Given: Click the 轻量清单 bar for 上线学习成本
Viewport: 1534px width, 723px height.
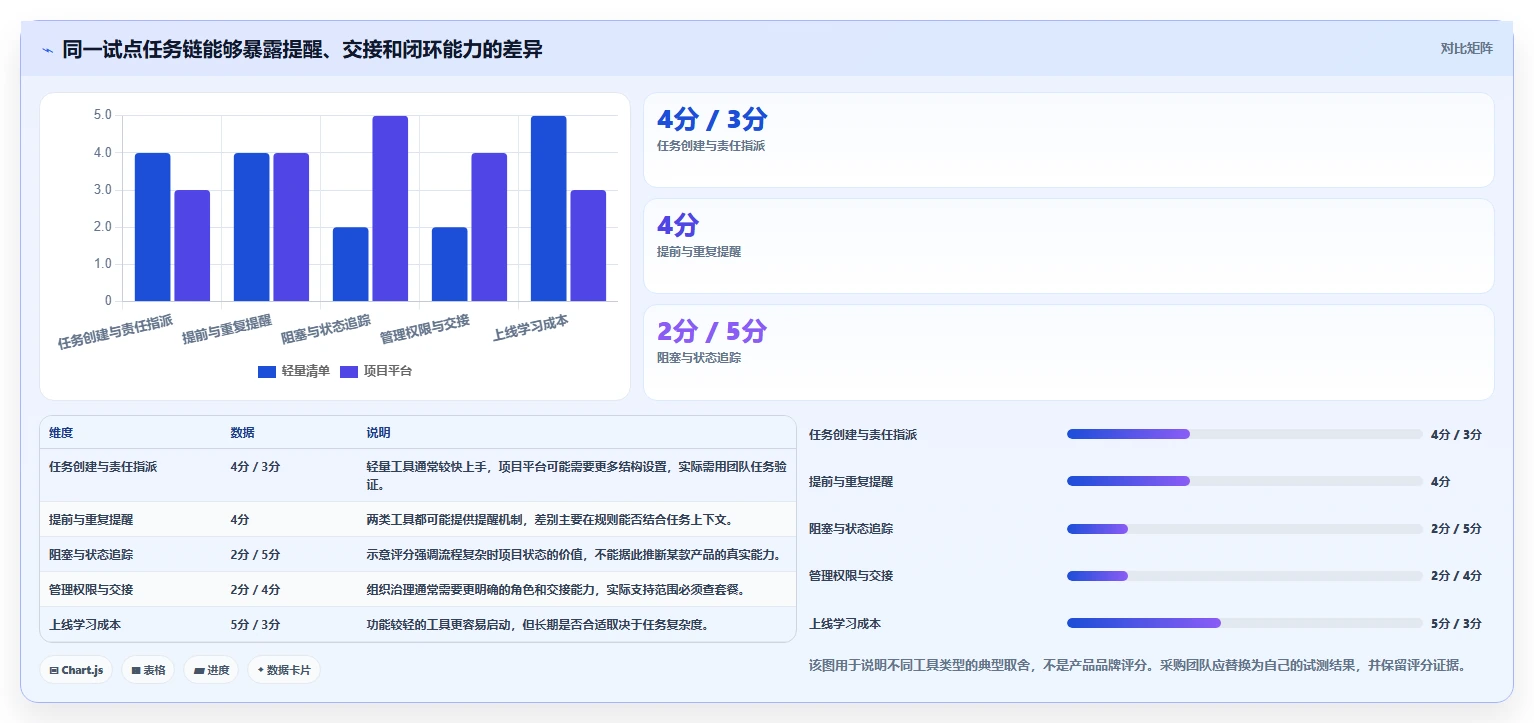Looking at the screenshot, I should point(548,208).
